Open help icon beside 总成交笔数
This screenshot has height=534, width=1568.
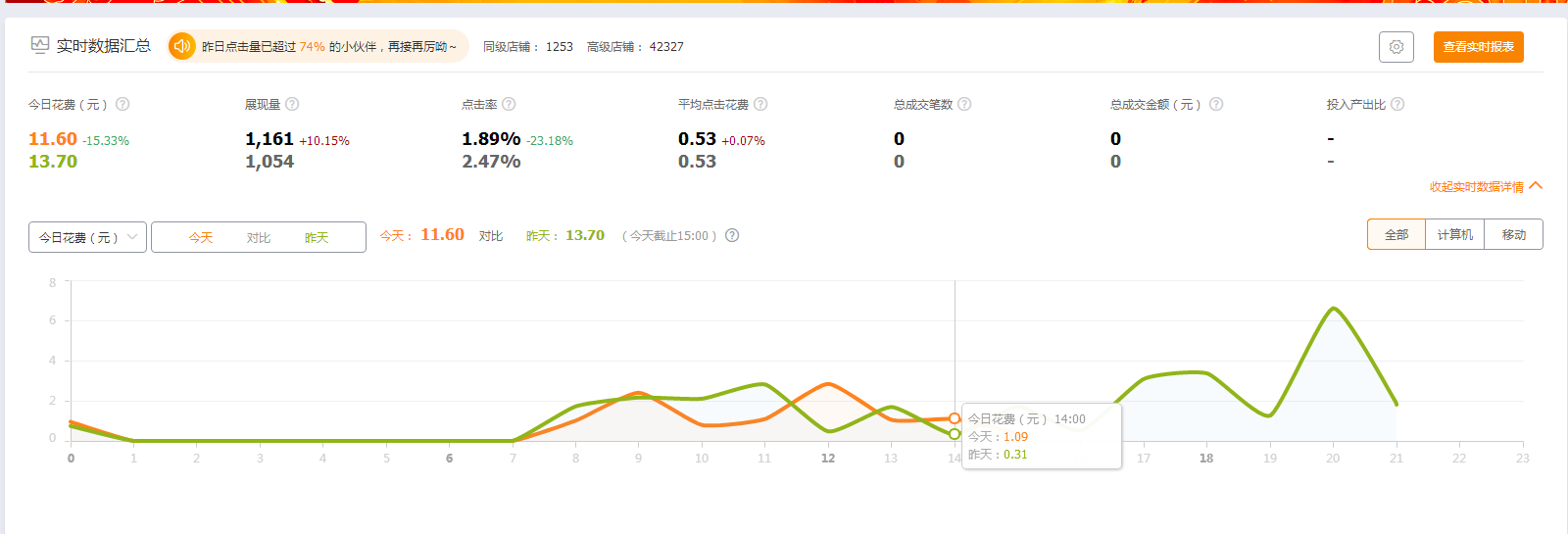(x=964, y=104)
